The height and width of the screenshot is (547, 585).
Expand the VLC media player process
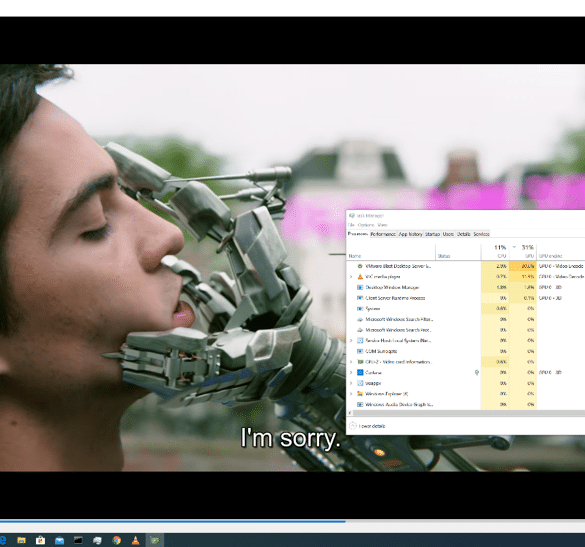click(x=351, y=276)
